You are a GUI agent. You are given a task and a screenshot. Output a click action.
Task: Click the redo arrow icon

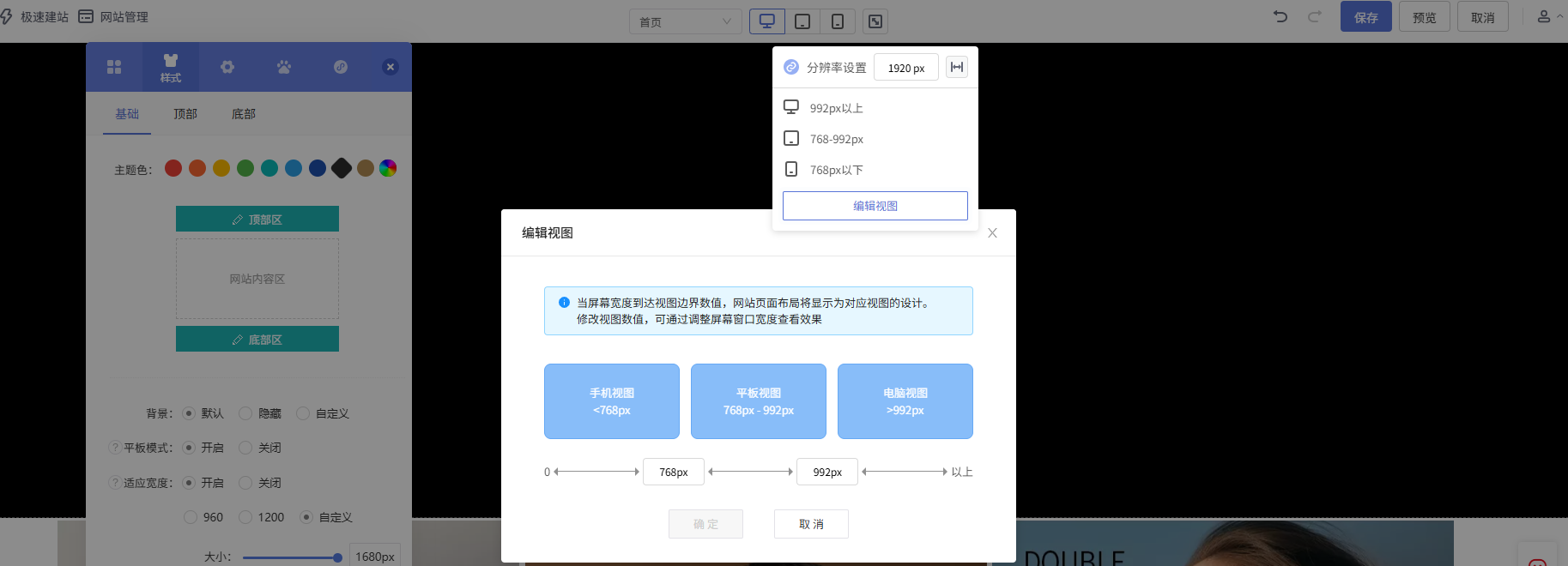point(1315,16)
